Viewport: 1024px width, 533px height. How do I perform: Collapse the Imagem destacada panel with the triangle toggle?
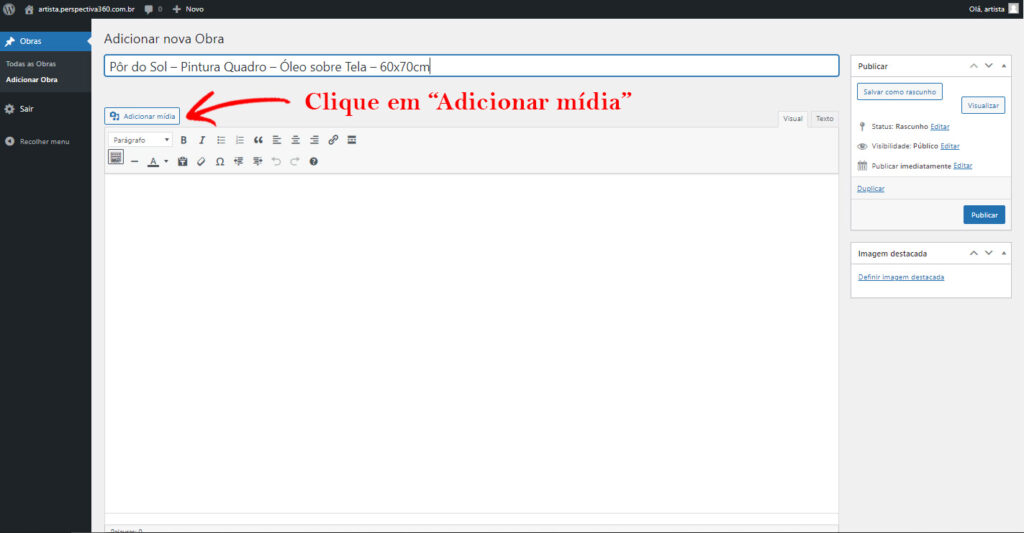point(1004,253)
